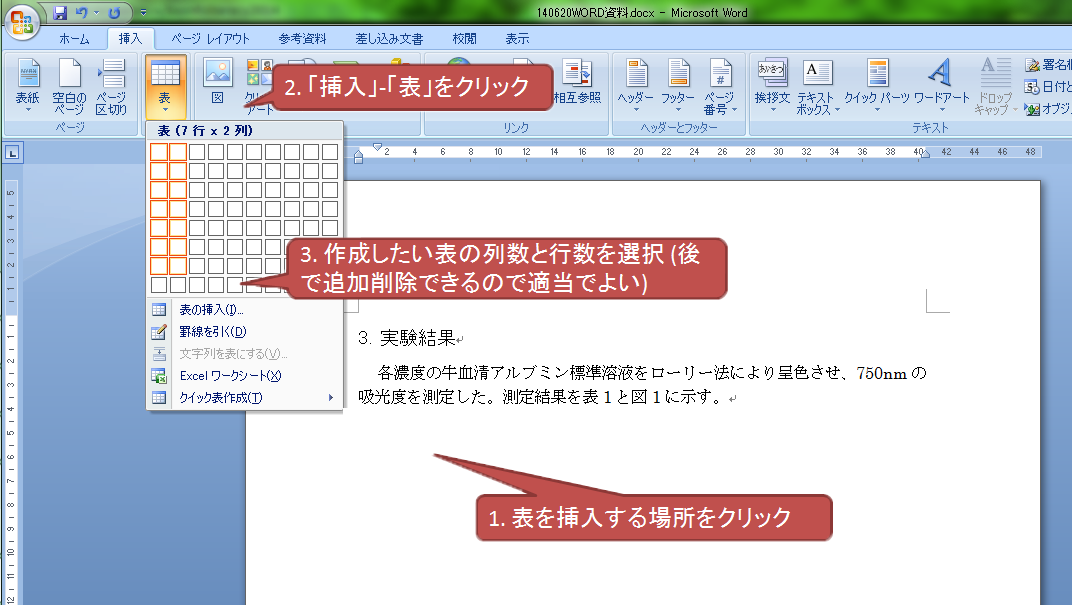The width and height of the screenshot is (1072, 605).
Task: Expand the 表紙 (cover page) dropdown
Action: click(27, 85)
